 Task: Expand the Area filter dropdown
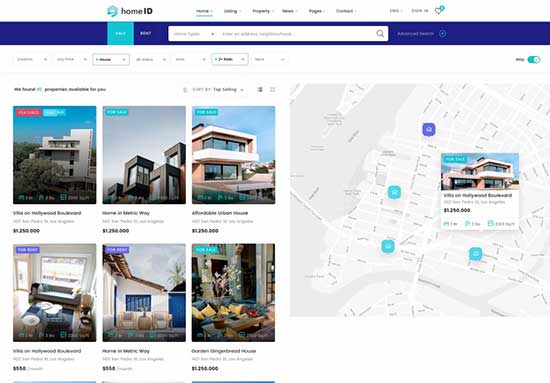pos(190,59)
